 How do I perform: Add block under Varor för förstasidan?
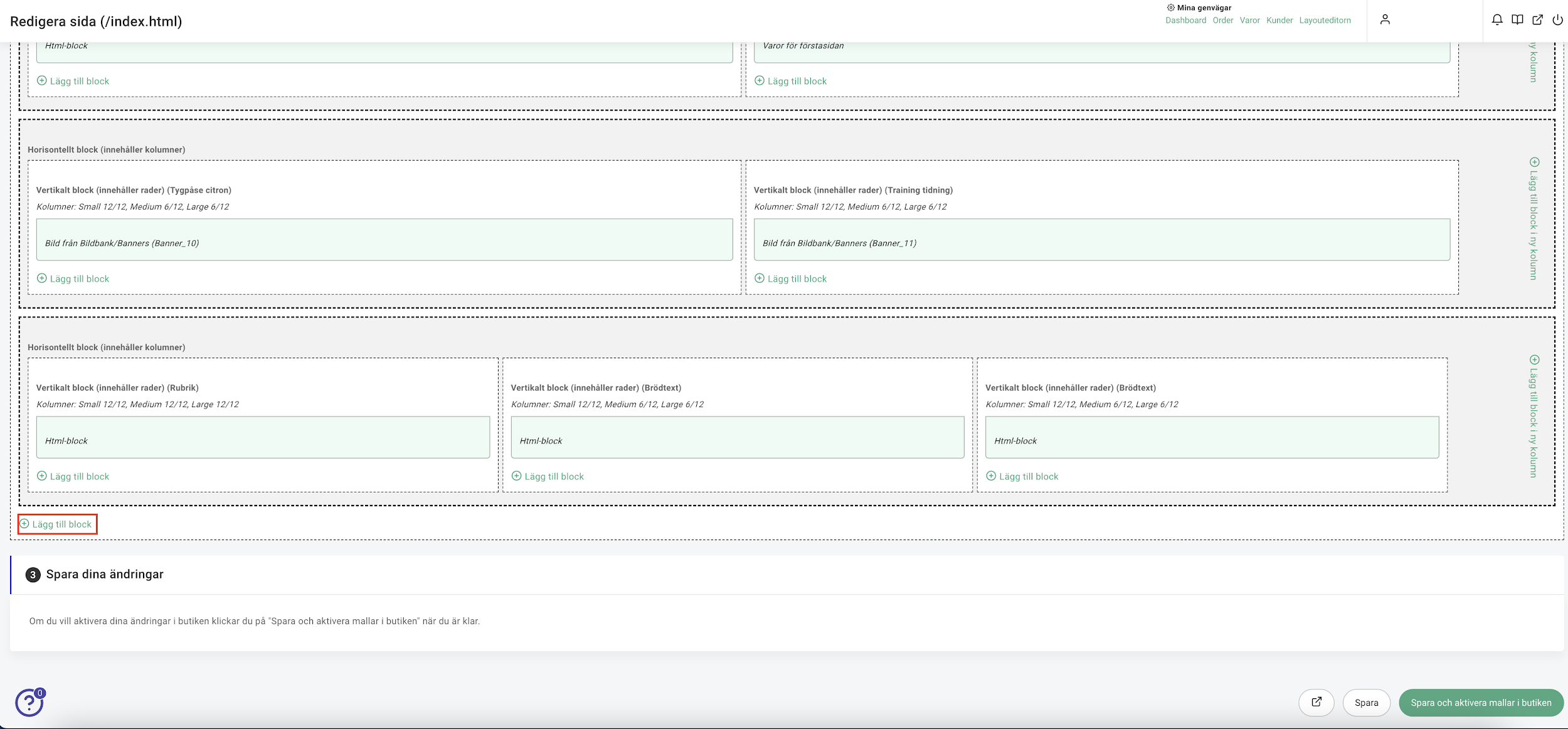(790, 81)
